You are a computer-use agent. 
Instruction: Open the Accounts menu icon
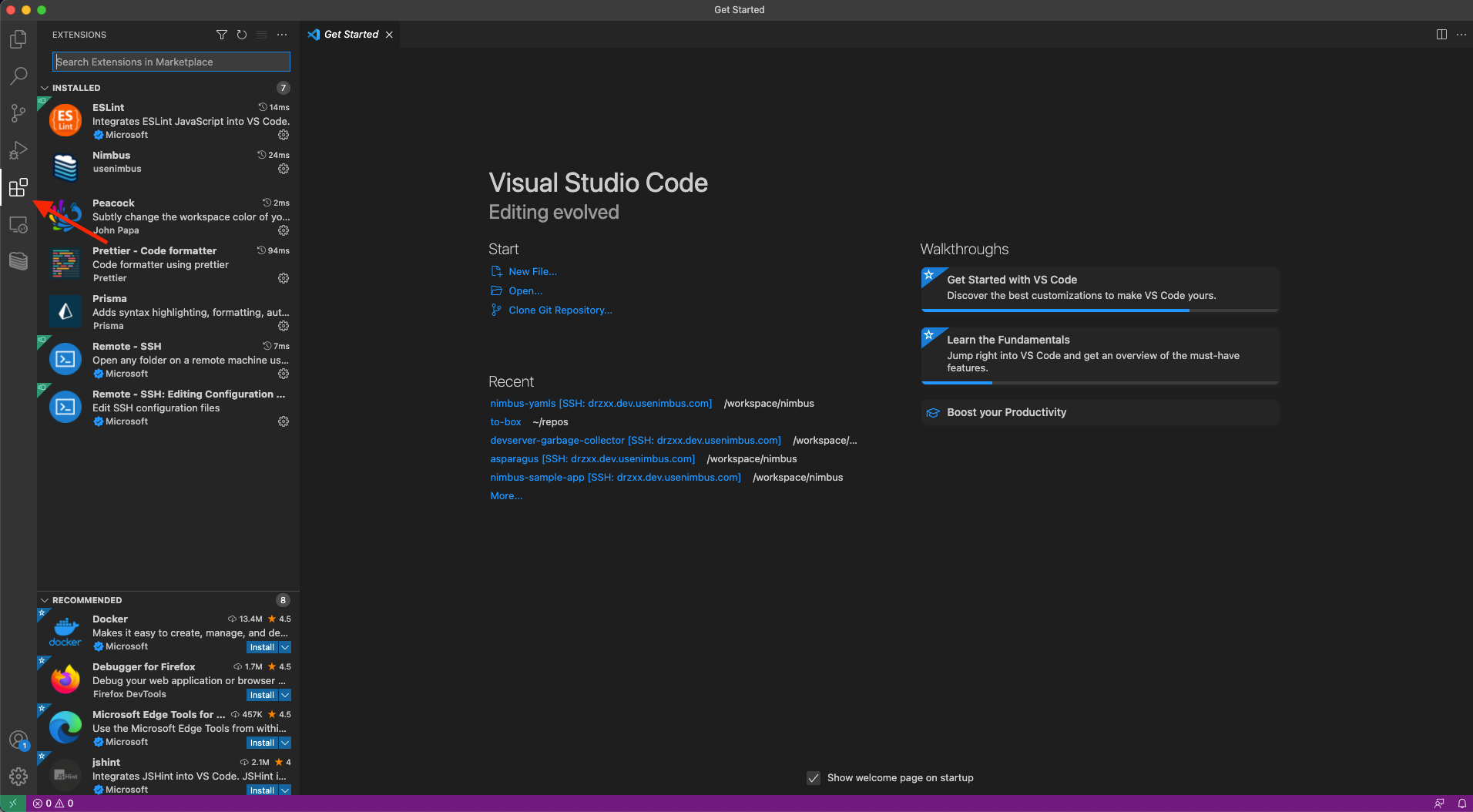tap(18, 740)
